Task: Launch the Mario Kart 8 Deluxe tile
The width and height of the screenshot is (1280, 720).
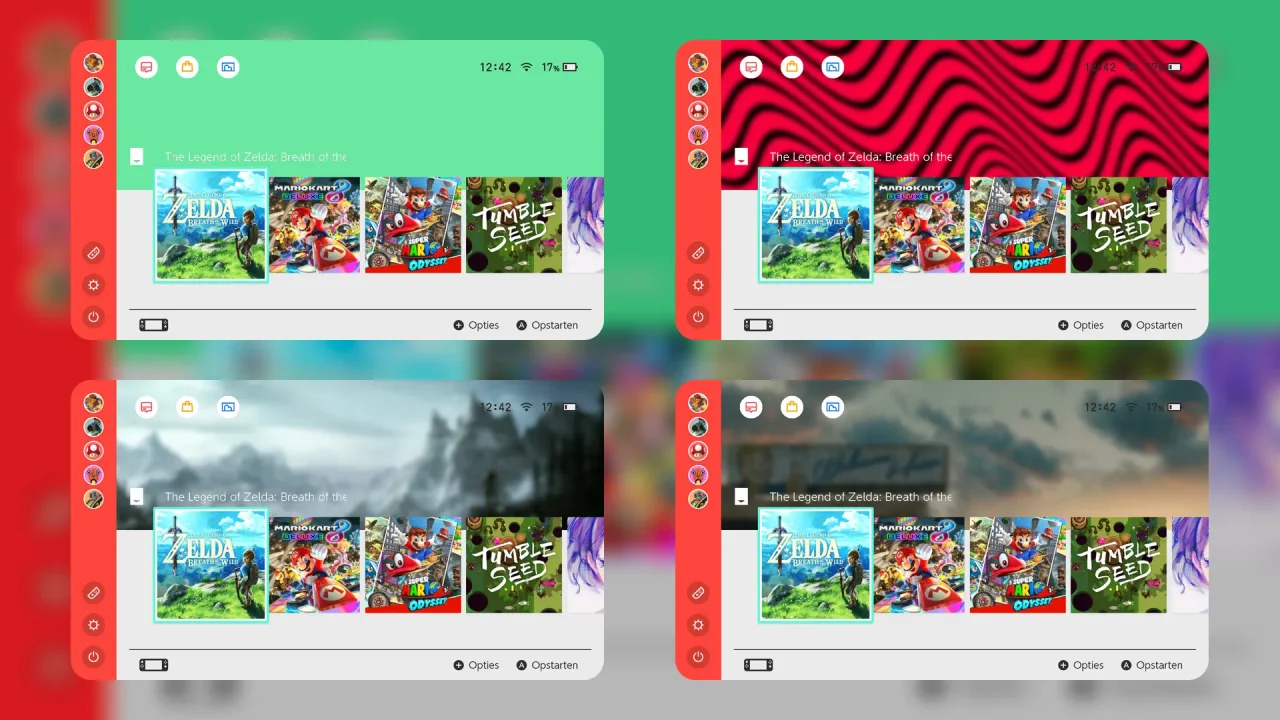Action: (314, 224)
